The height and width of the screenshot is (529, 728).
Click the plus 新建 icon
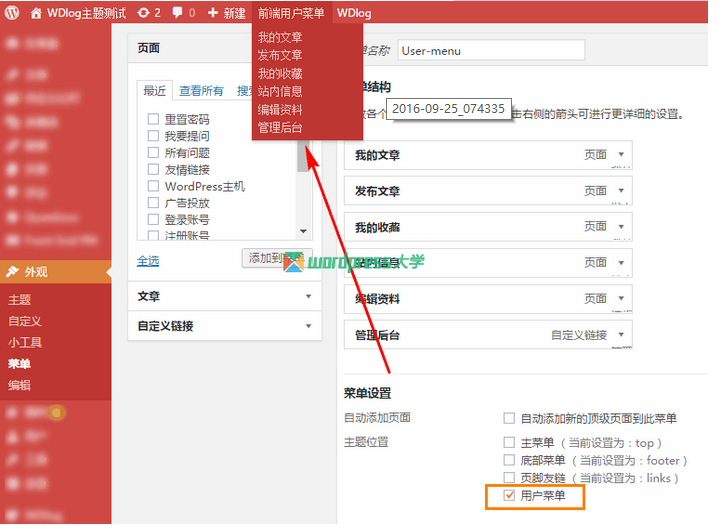[x=213, y=13]
